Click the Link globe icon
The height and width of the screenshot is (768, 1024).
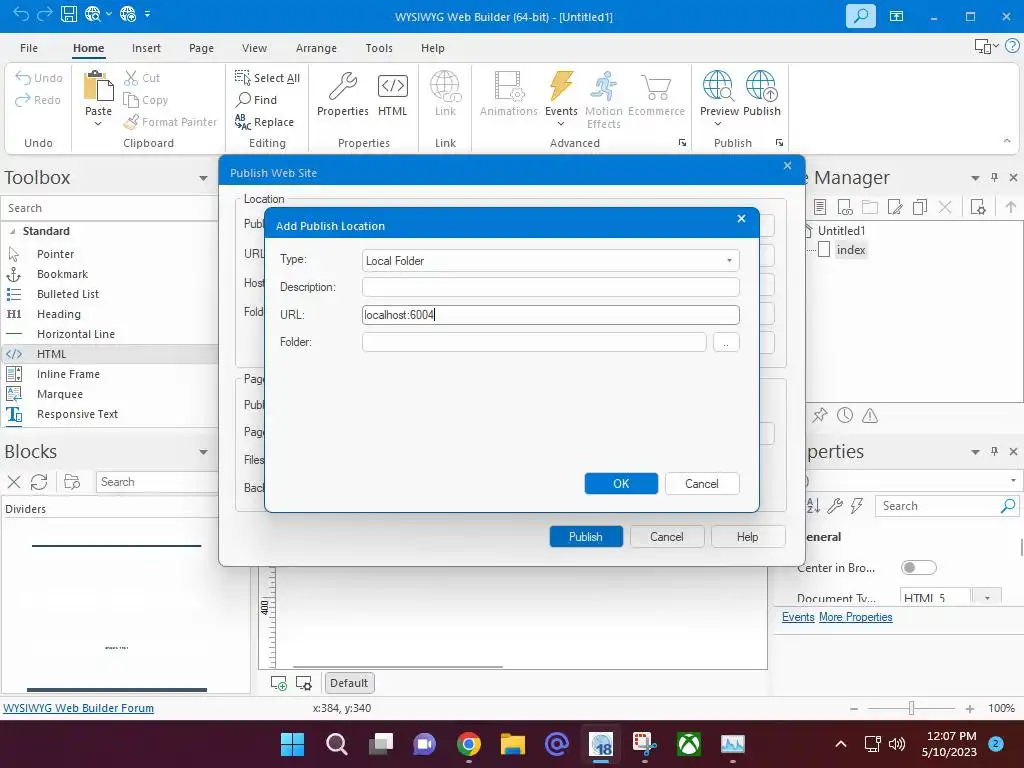coord(445,86)
